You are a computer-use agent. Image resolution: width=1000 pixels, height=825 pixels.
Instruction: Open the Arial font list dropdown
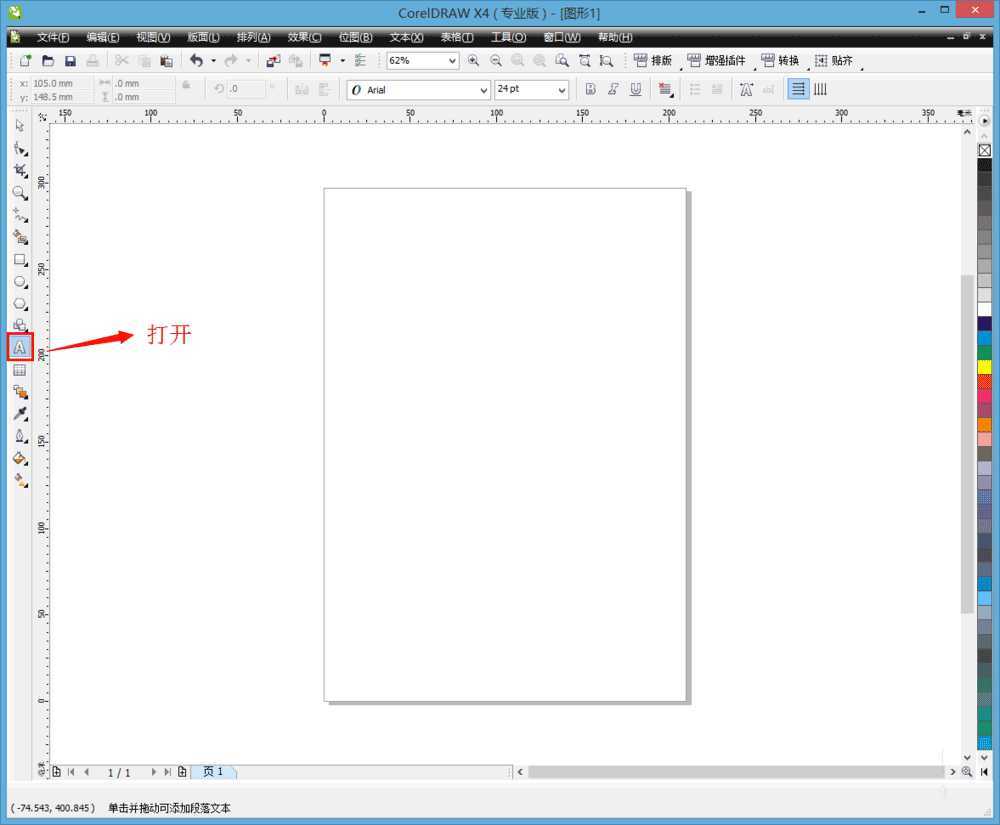(x=483, y=90)
